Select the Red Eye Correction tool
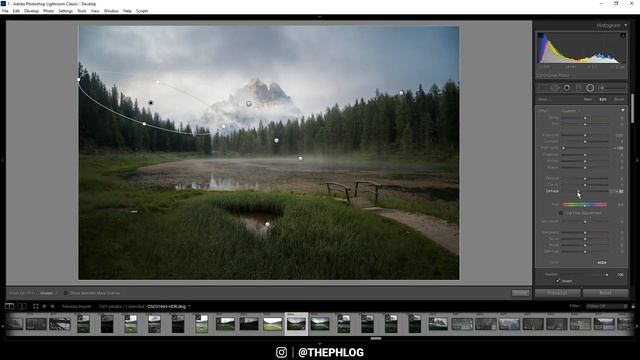640x360 pixels. (x=567, y=88)
